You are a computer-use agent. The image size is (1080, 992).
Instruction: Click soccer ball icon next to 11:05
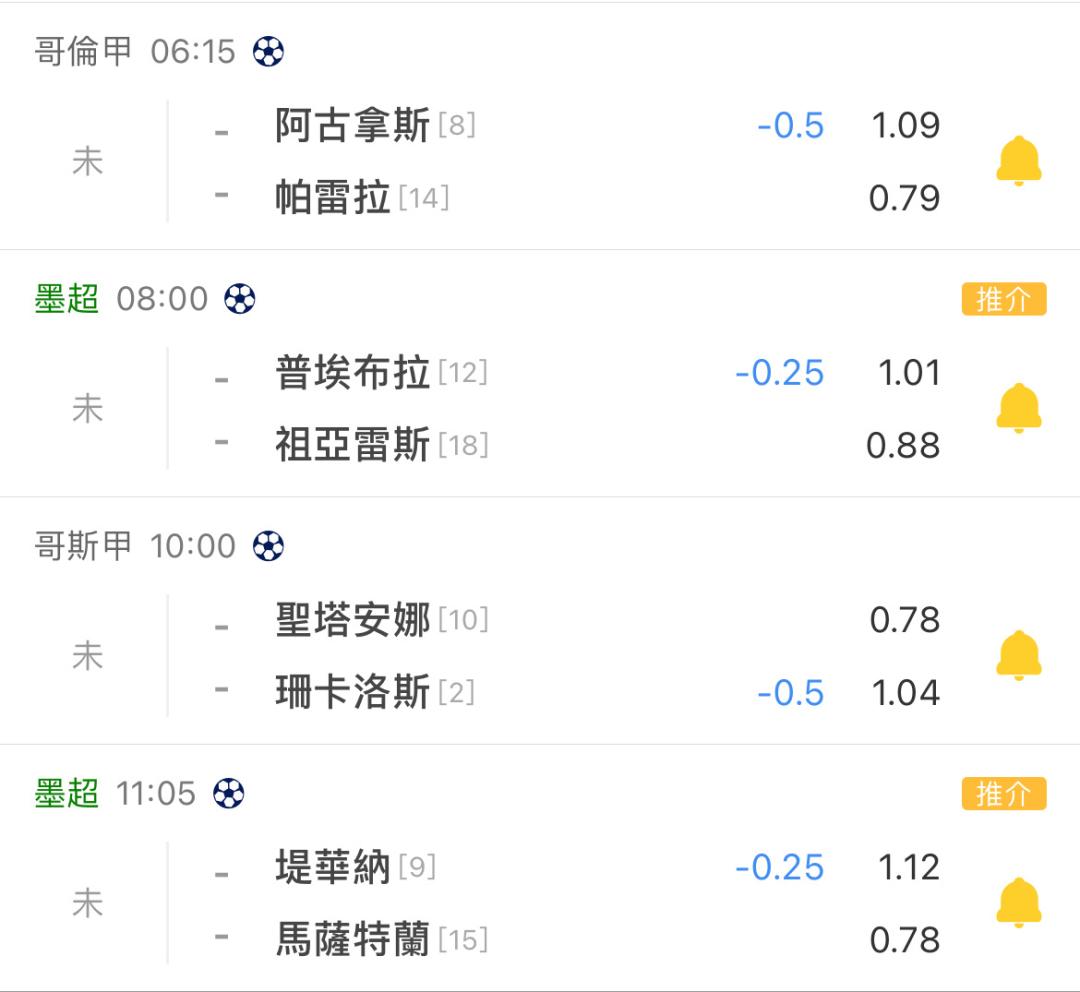(229, 794)
